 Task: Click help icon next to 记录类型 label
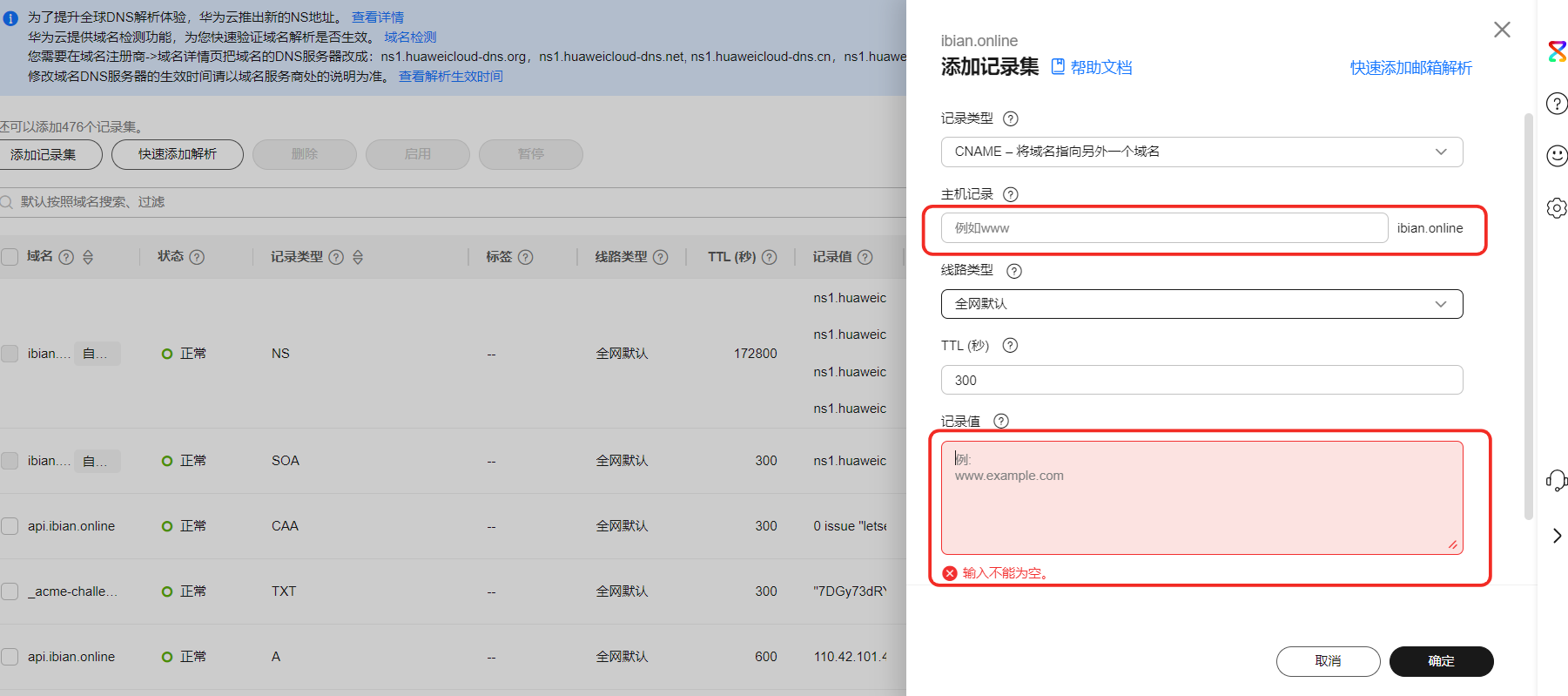click(x=1011, y=118)
